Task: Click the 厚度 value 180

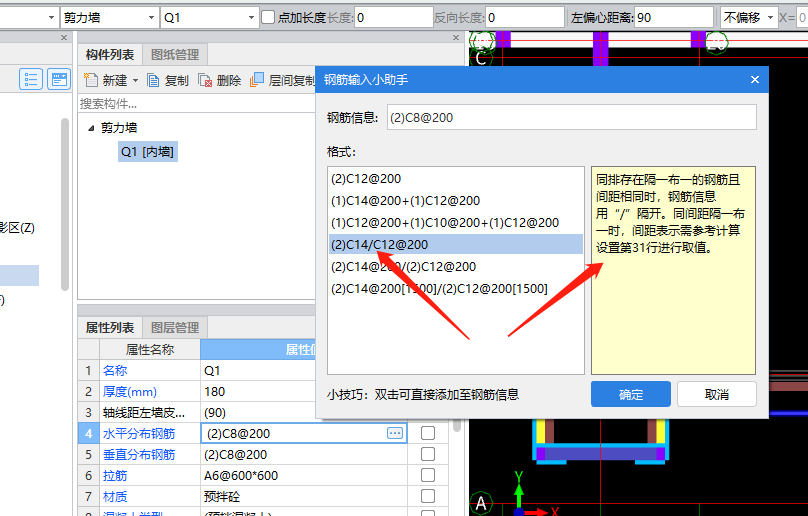Action: [214, 391]
